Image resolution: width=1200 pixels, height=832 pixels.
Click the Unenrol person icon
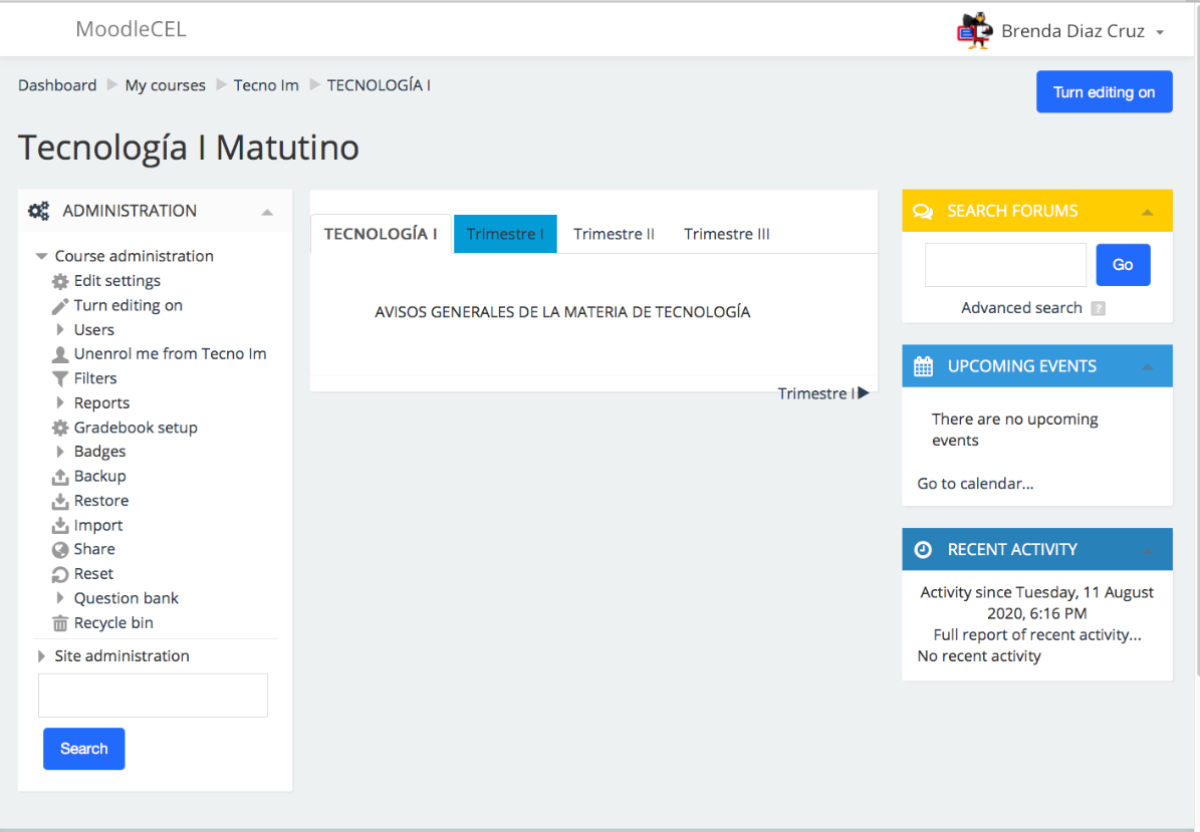[61, 354]
